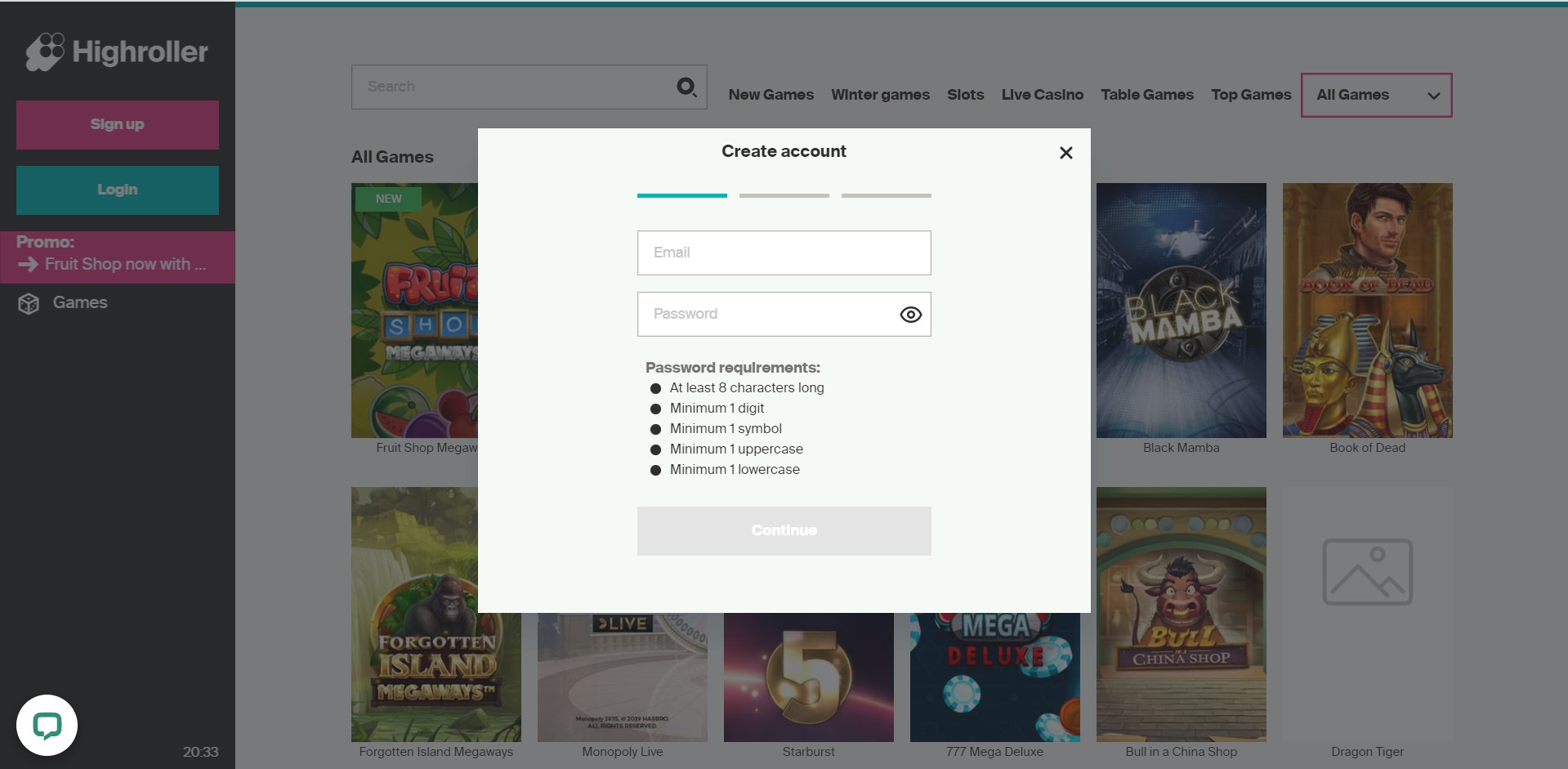Click the search magnifier icon
This screenshot has width=1568, height=769.
[x=686, y=87]
